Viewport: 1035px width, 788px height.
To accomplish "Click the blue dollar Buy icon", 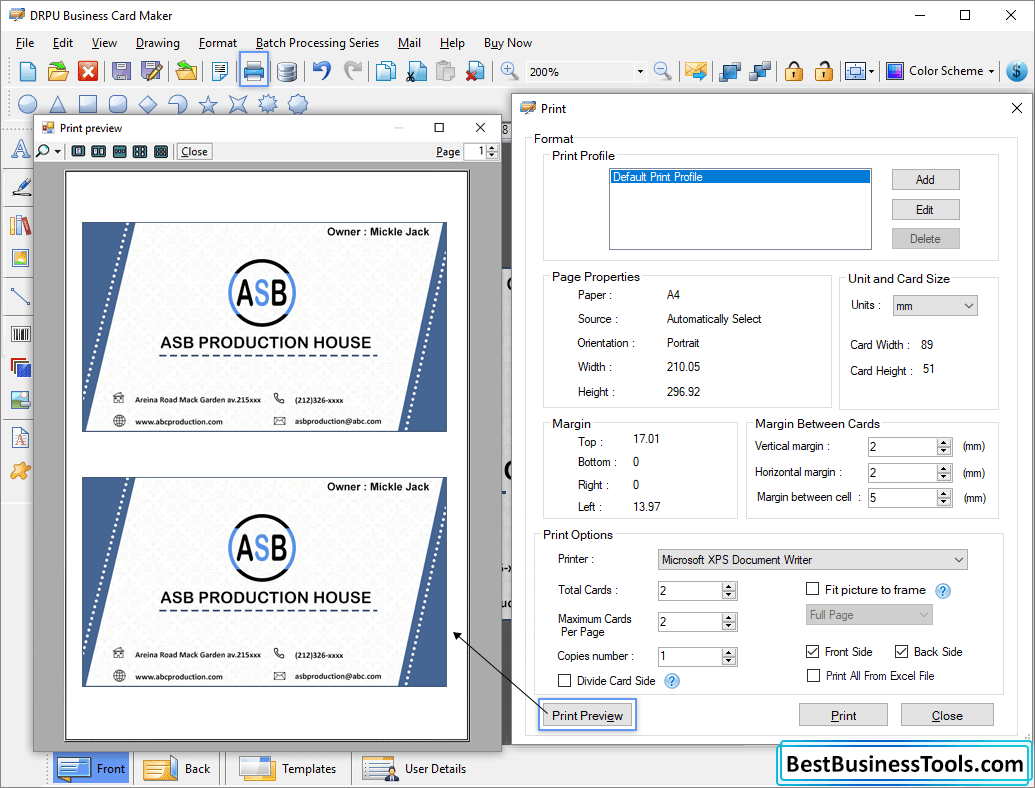I will (x=1017, y=71).
